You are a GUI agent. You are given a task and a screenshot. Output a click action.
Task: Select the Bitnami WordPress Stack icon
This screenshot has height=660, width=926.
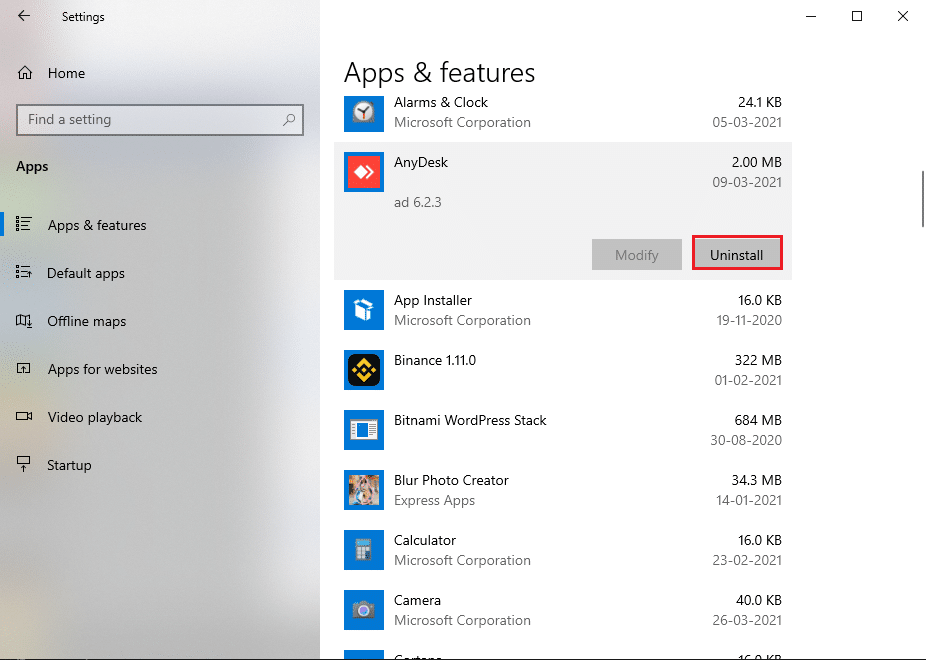pyautogui.click(x=363, y=430)
